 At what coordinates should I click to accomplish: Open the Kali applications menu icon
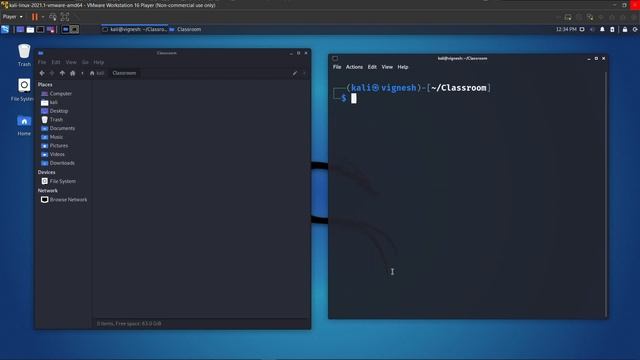coord(5,29)
